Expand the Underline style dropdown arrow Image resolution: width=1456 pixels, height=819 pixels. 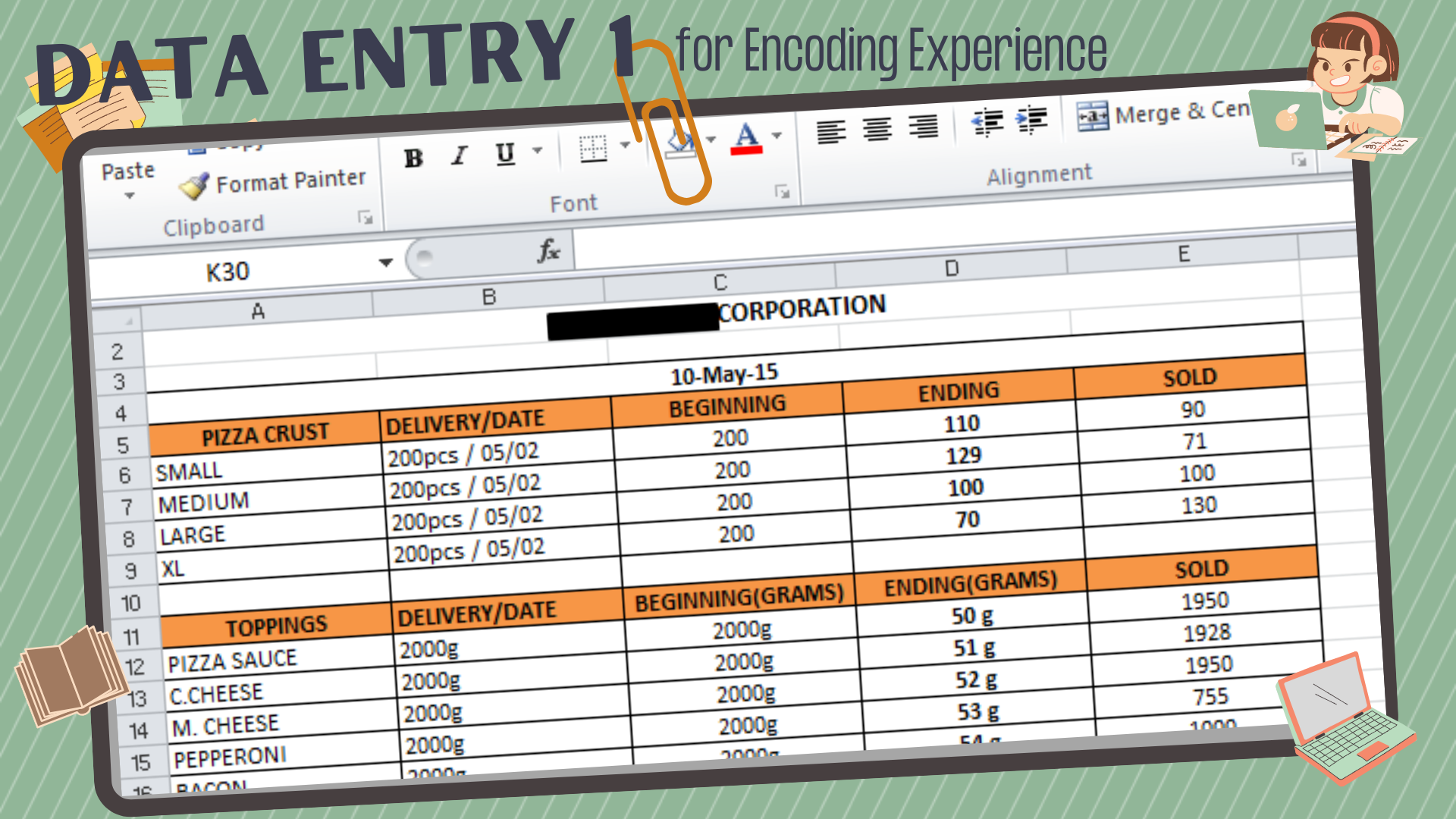click(538, 150)
